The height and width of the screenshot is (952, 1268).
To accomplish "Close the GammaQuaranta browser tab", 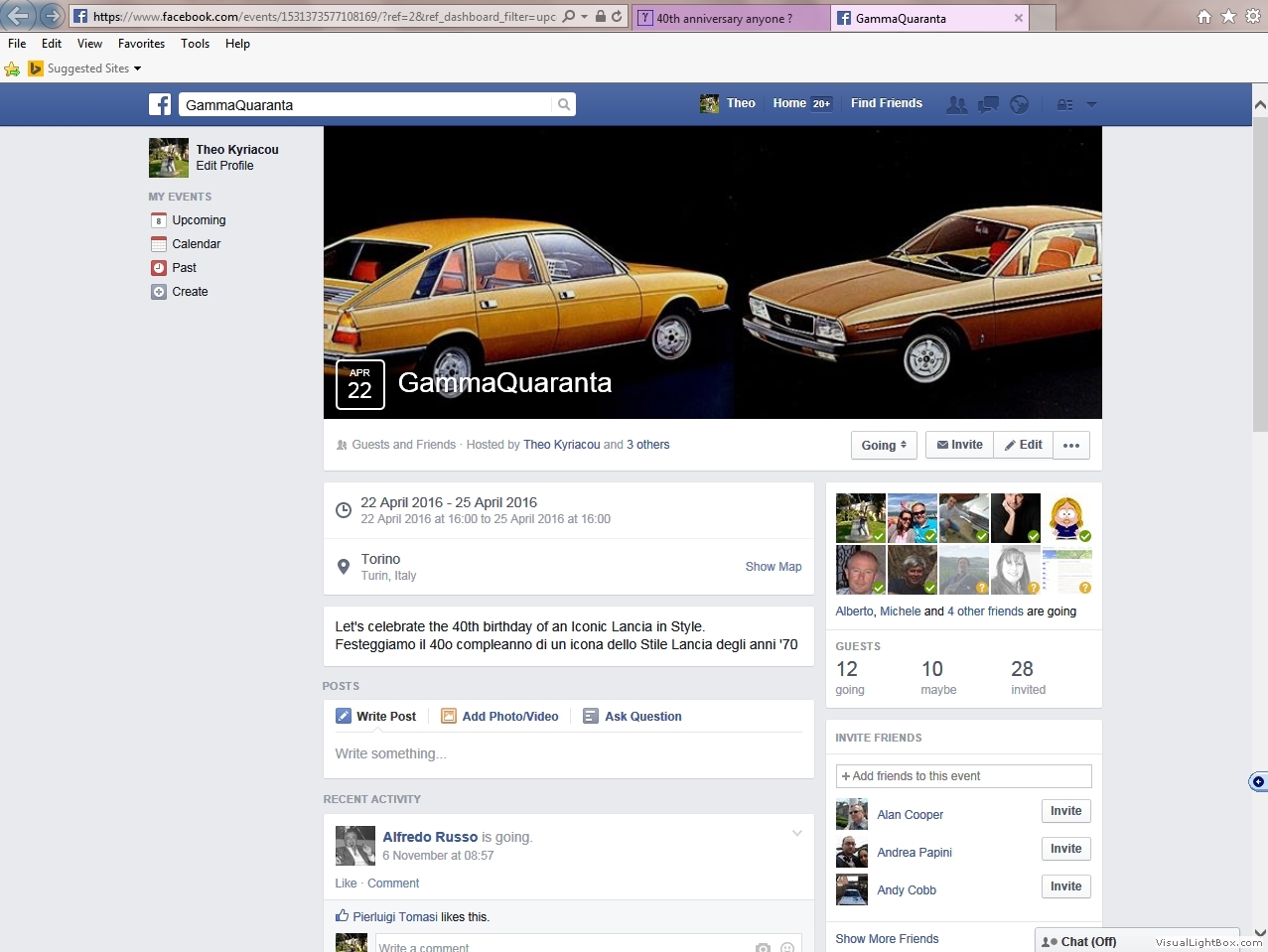I will [x=1019, y=18].
